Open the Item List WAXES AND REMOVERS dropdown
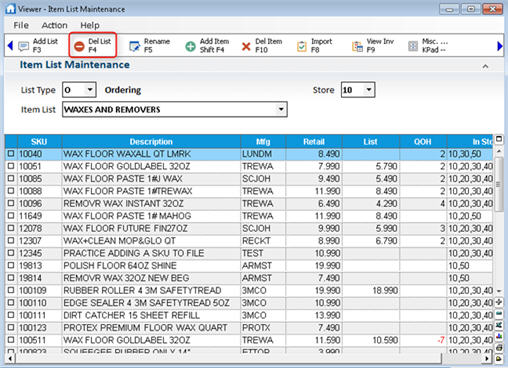Viewport: 508px width, 368px height. point(281,109)
